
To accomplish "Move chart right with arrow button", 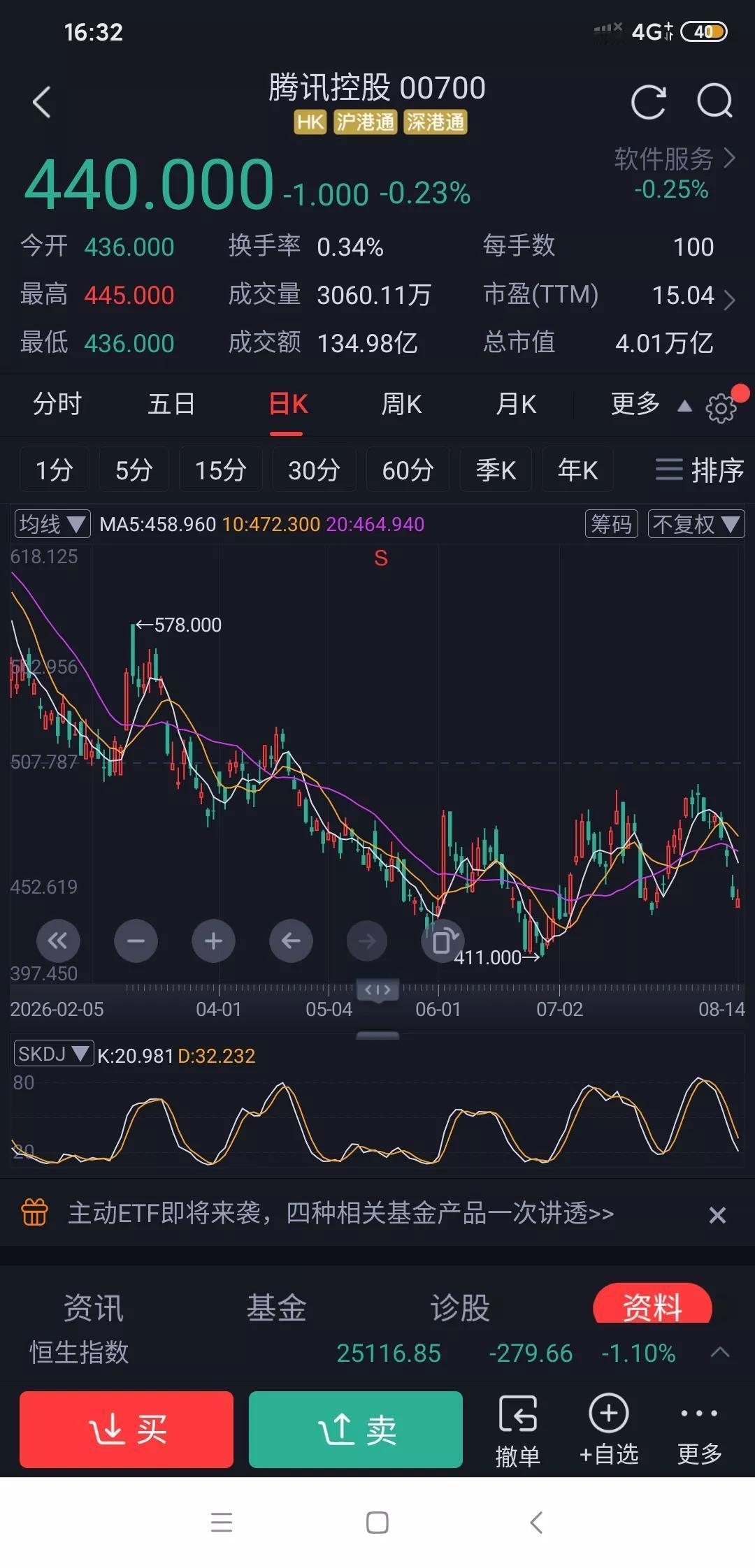I will point(368,941).
